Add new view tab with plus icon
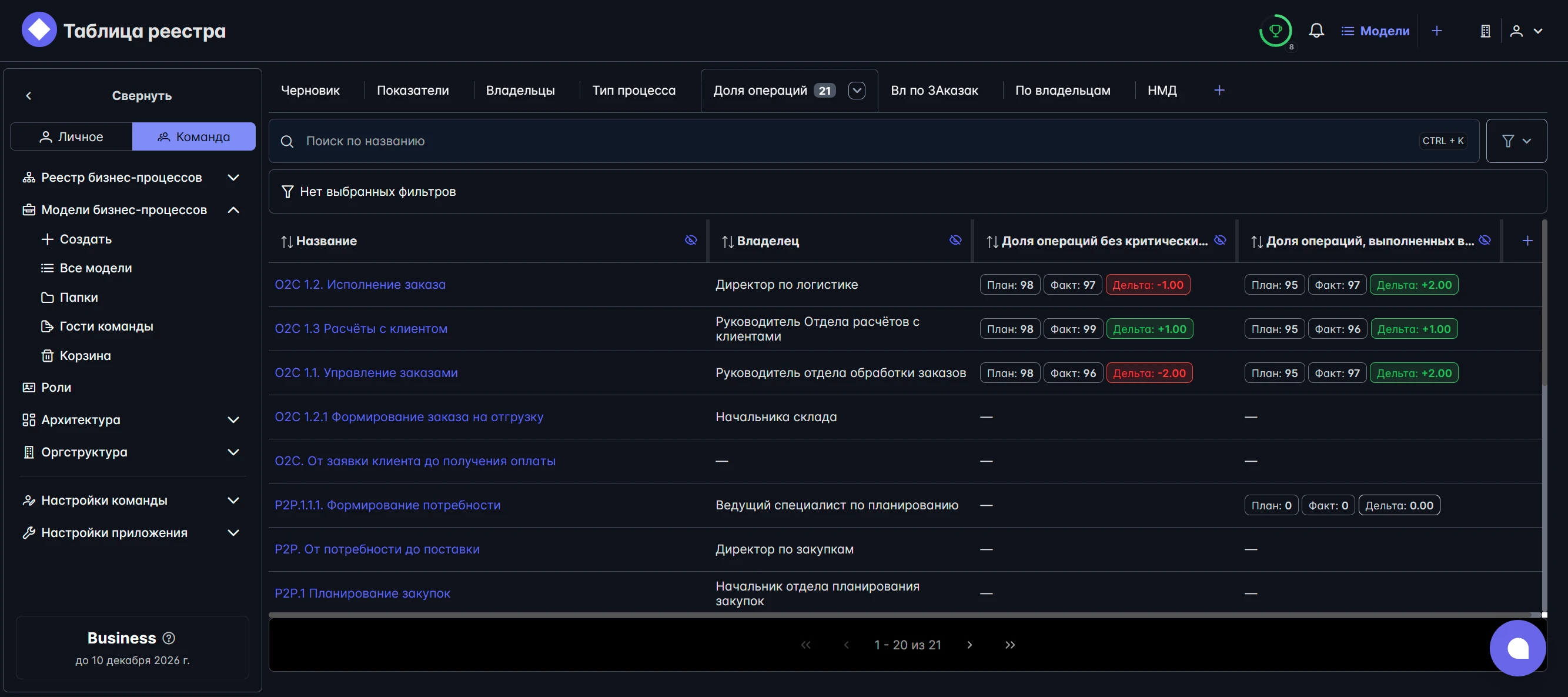1568x697 pixels. (1219, 91)
